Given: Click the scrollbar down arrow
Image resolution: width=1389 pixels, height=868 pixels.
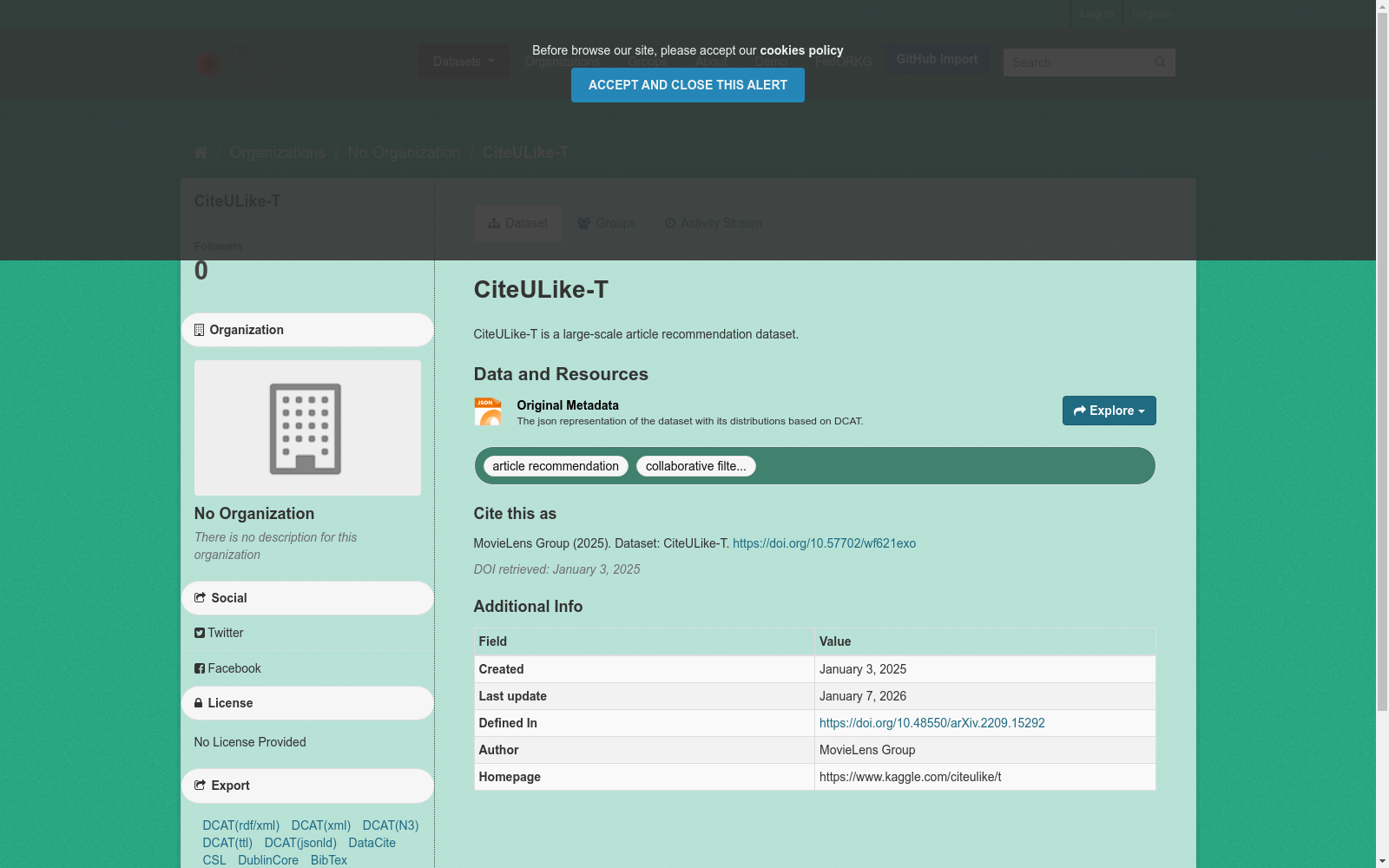Looking at the screenshot, I should (x=1382, y=861).
